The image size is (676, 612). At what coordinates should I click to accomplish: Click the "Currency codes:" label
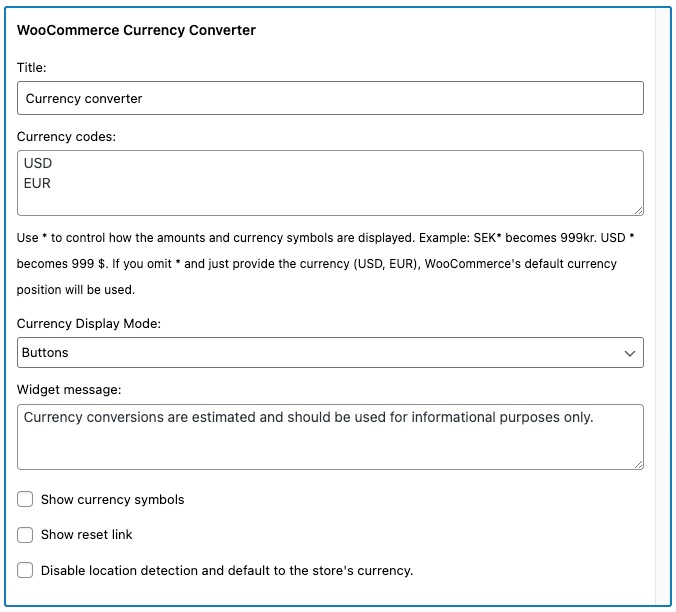pos(67,136)
